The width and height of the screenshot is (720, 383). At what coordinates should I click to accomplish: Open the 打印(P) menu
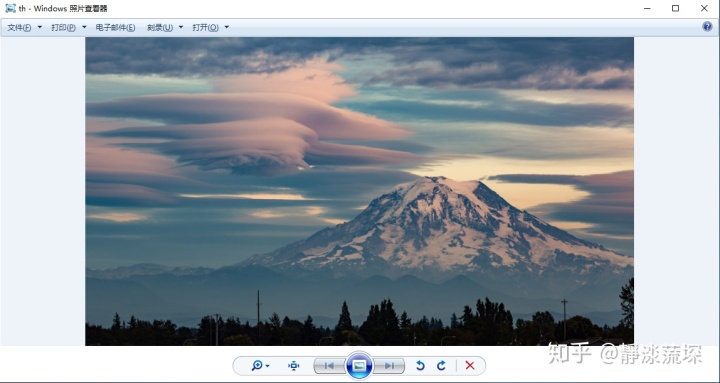[x=63, y=28]
